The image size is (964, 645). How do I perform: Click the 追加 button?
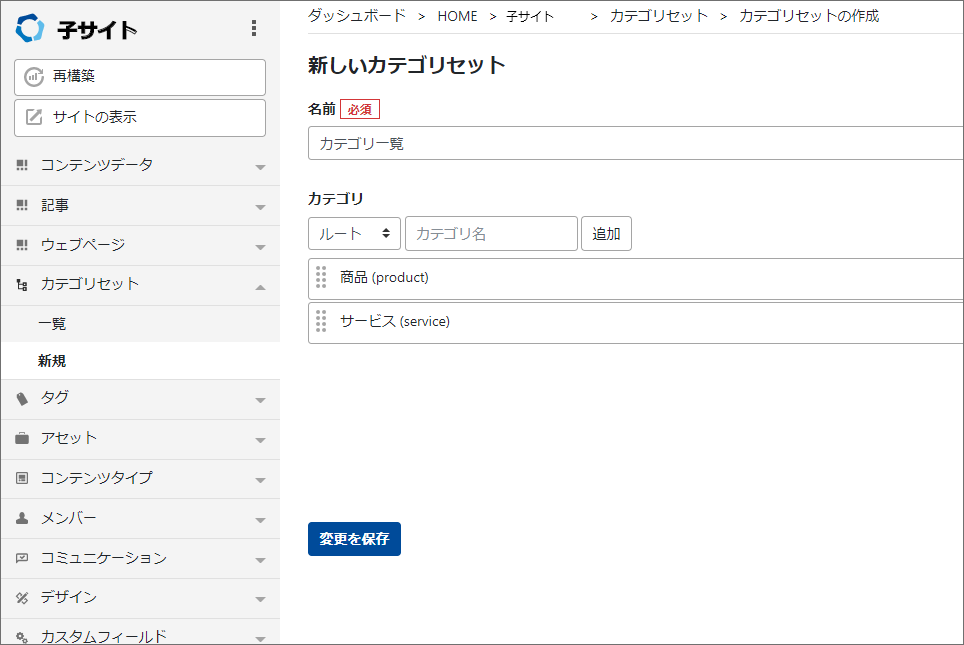coord(606,234)
